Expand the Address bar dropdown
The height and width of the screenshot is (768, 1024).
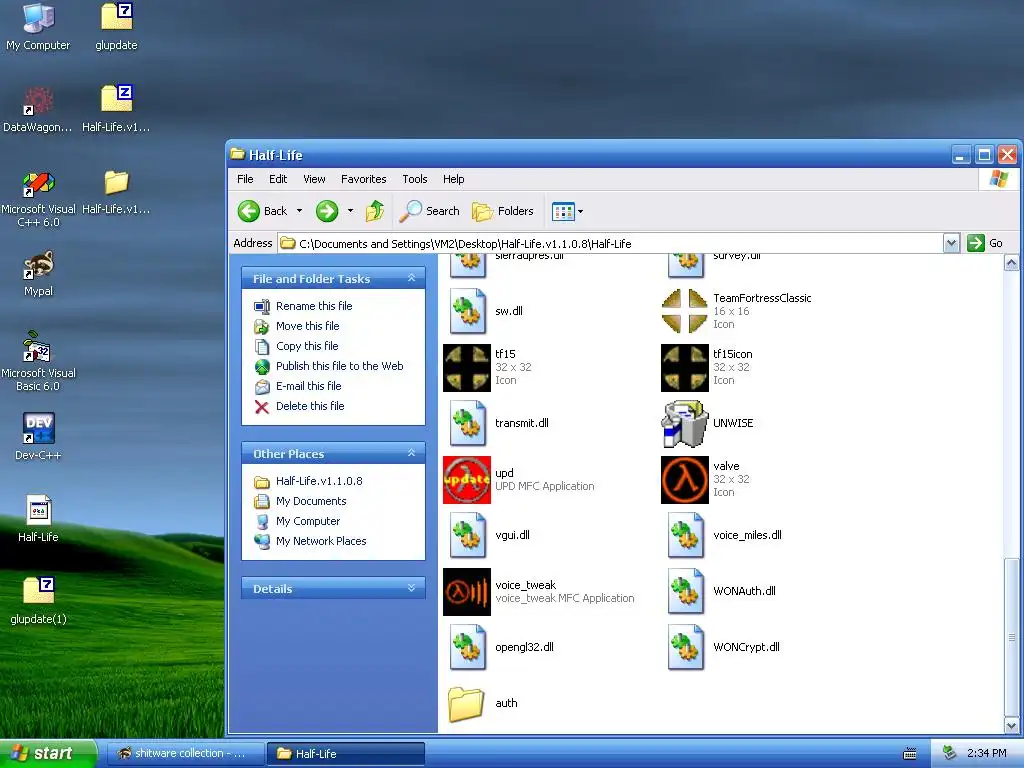pyautogui.click(x=952, y=244)
